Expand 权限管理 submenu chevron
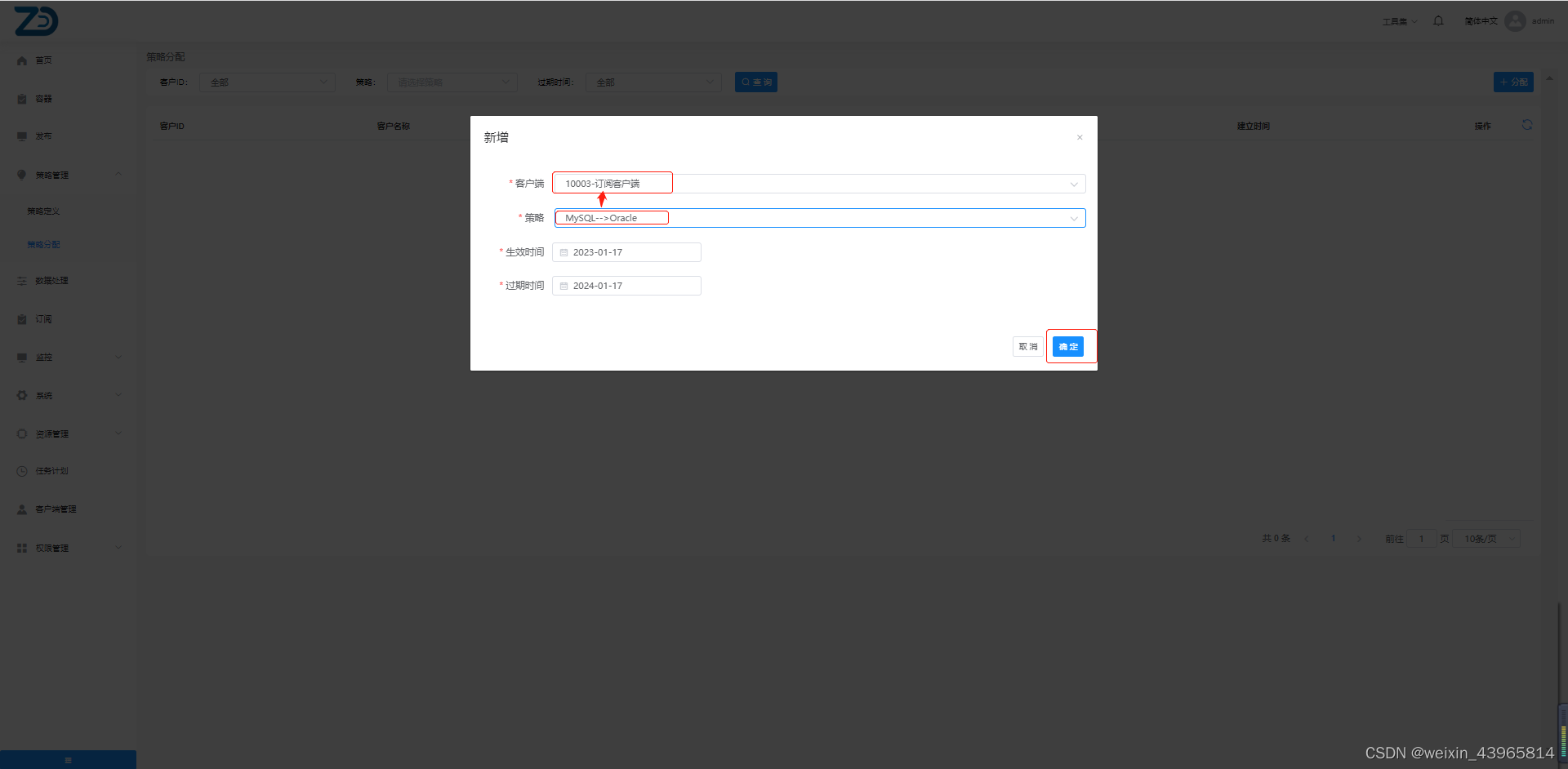 [x=118, y=548]
